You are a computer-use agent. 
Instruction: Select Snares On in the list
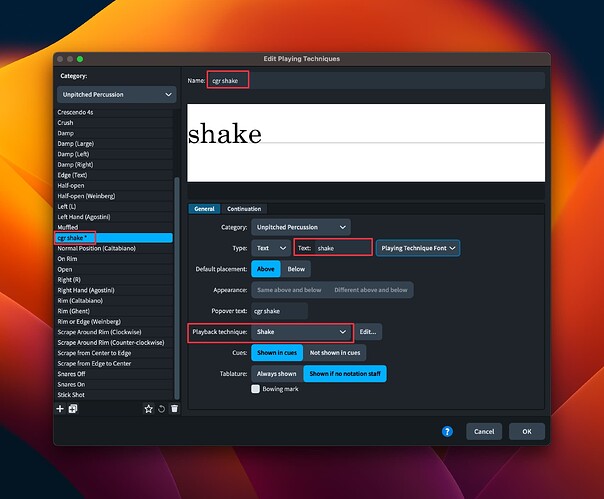tap(114, 384)
